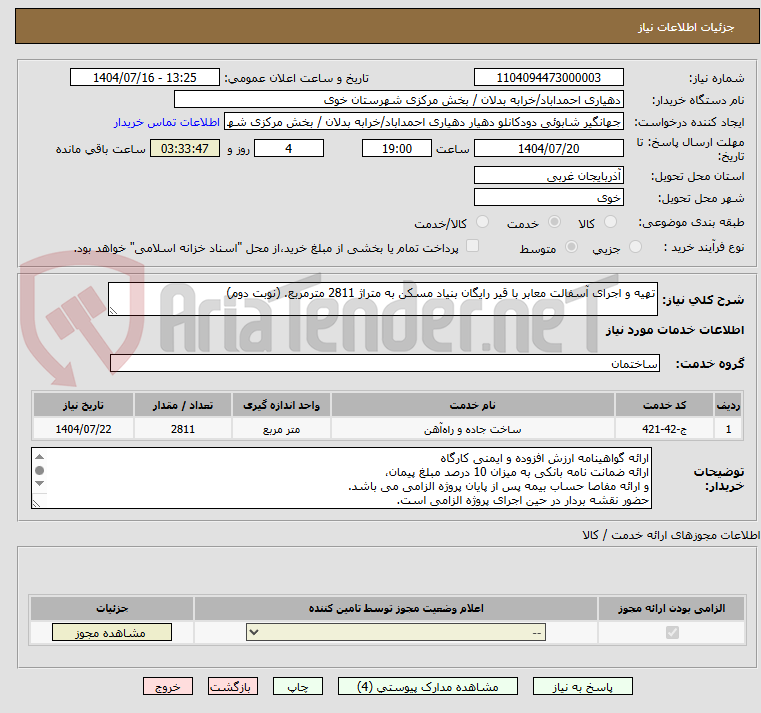Click the scrollbar thumb in توضیحات خریدار box
Viewport: 761px width, 713px height.
[40, 470]
